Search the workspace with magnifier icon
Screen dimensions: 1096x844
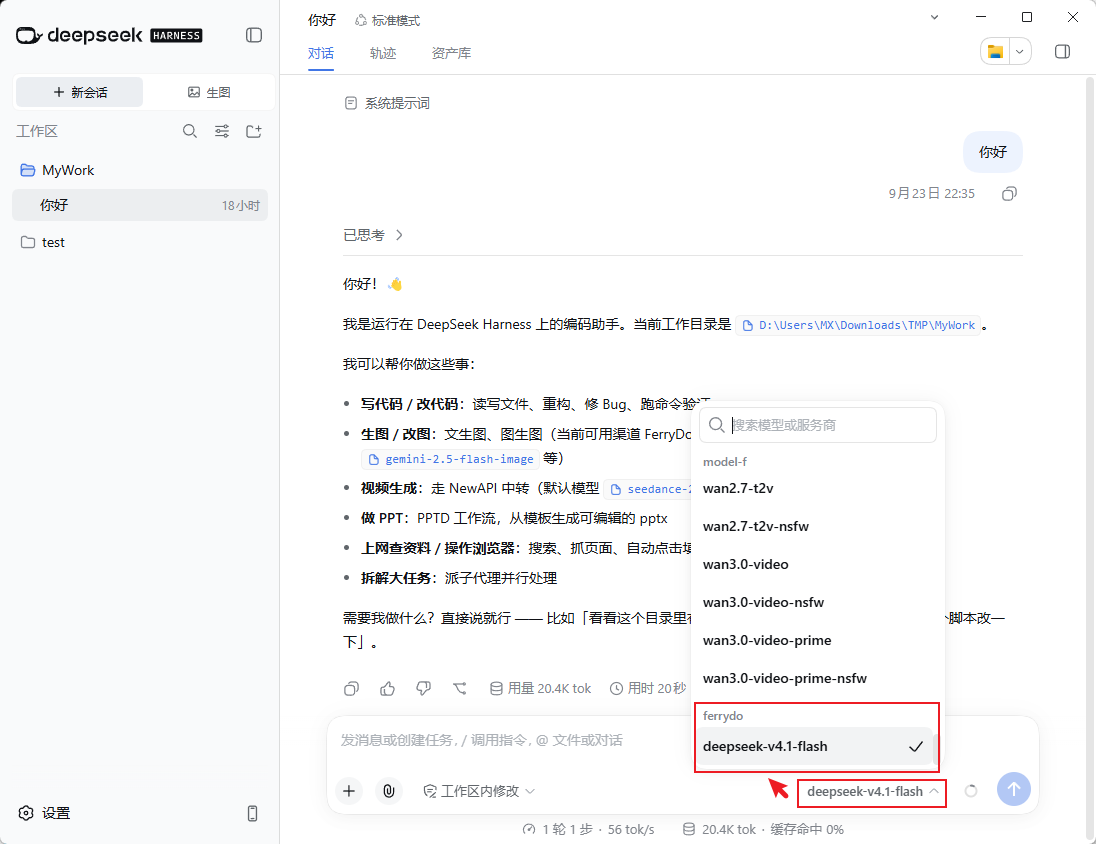(189, 131)
